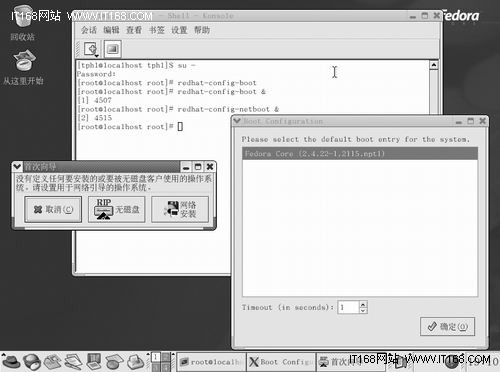Minimize the Konsole window
Screen dimensions: 500x372
click(x=413, y=16)
